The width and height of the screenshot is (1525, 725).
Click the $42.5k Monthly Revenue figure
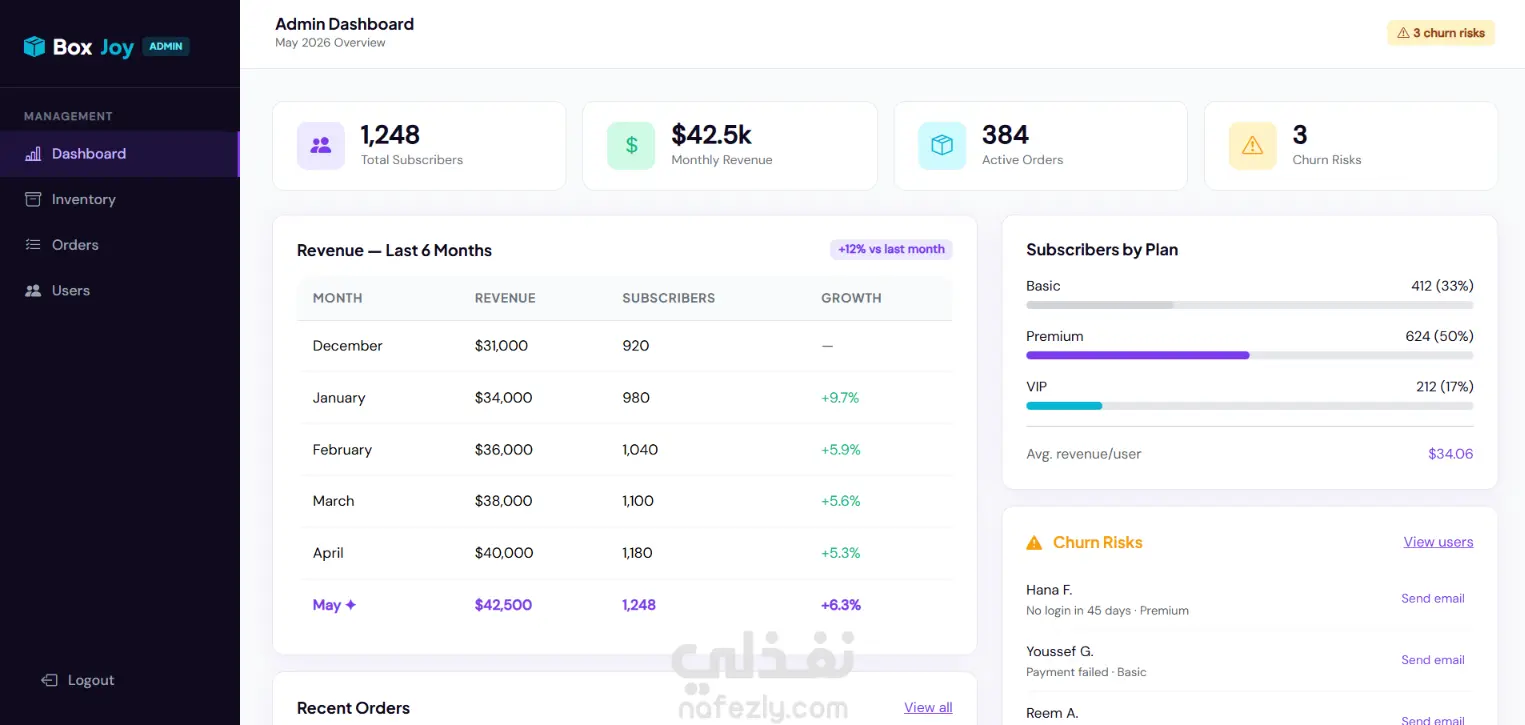[711, 135]
